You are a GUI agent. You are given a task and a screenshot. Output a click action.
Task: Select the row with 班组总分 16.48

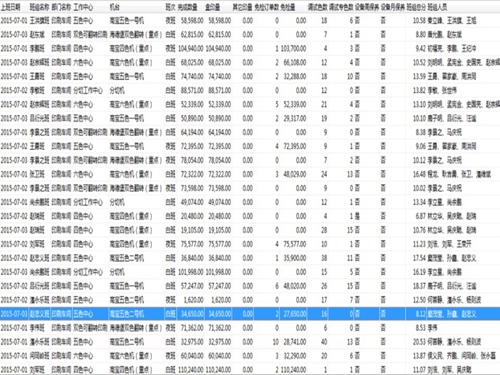pos(250,174)
